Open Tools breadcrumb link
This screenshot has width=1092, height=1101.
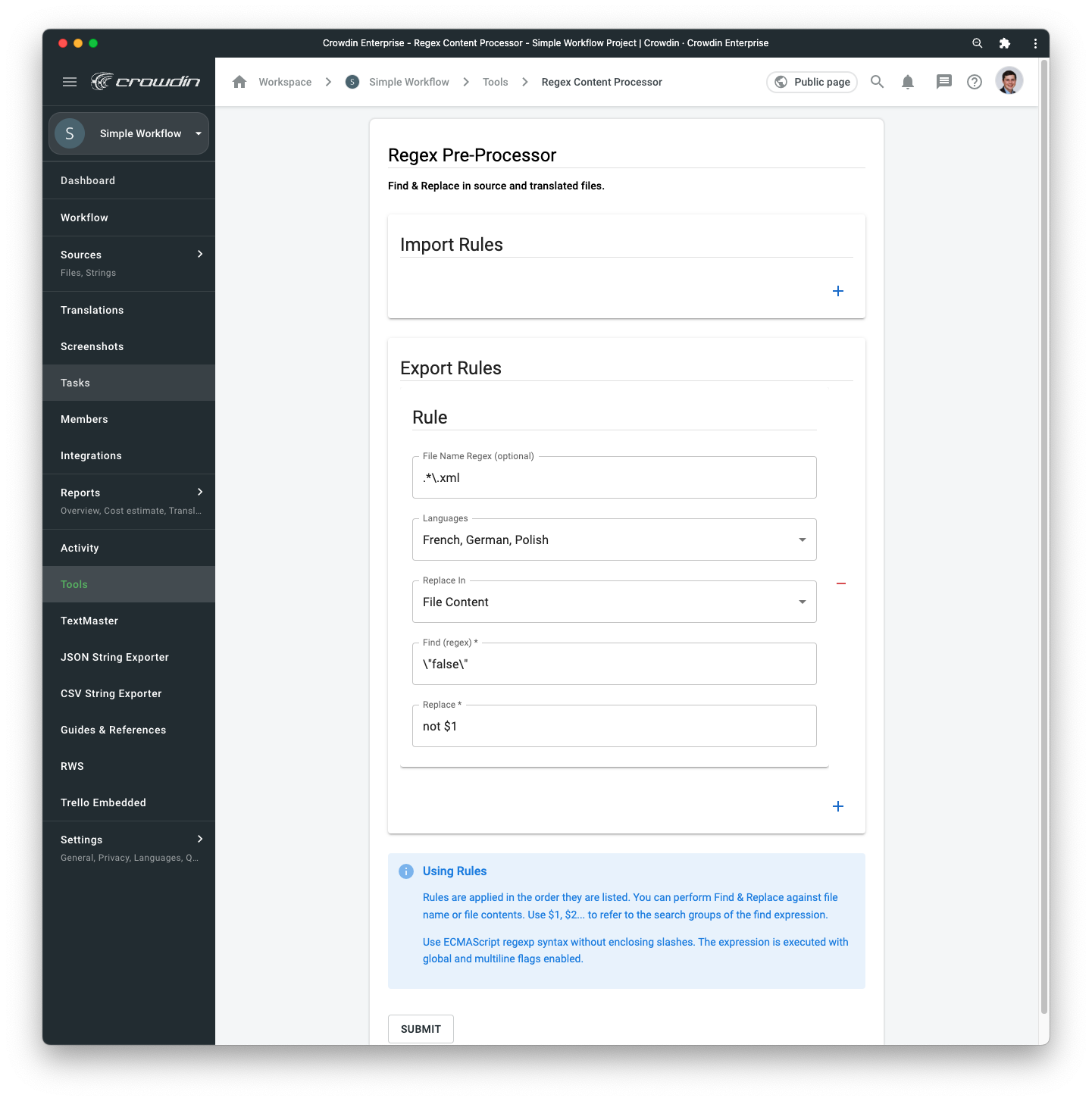tap(496, 82)
